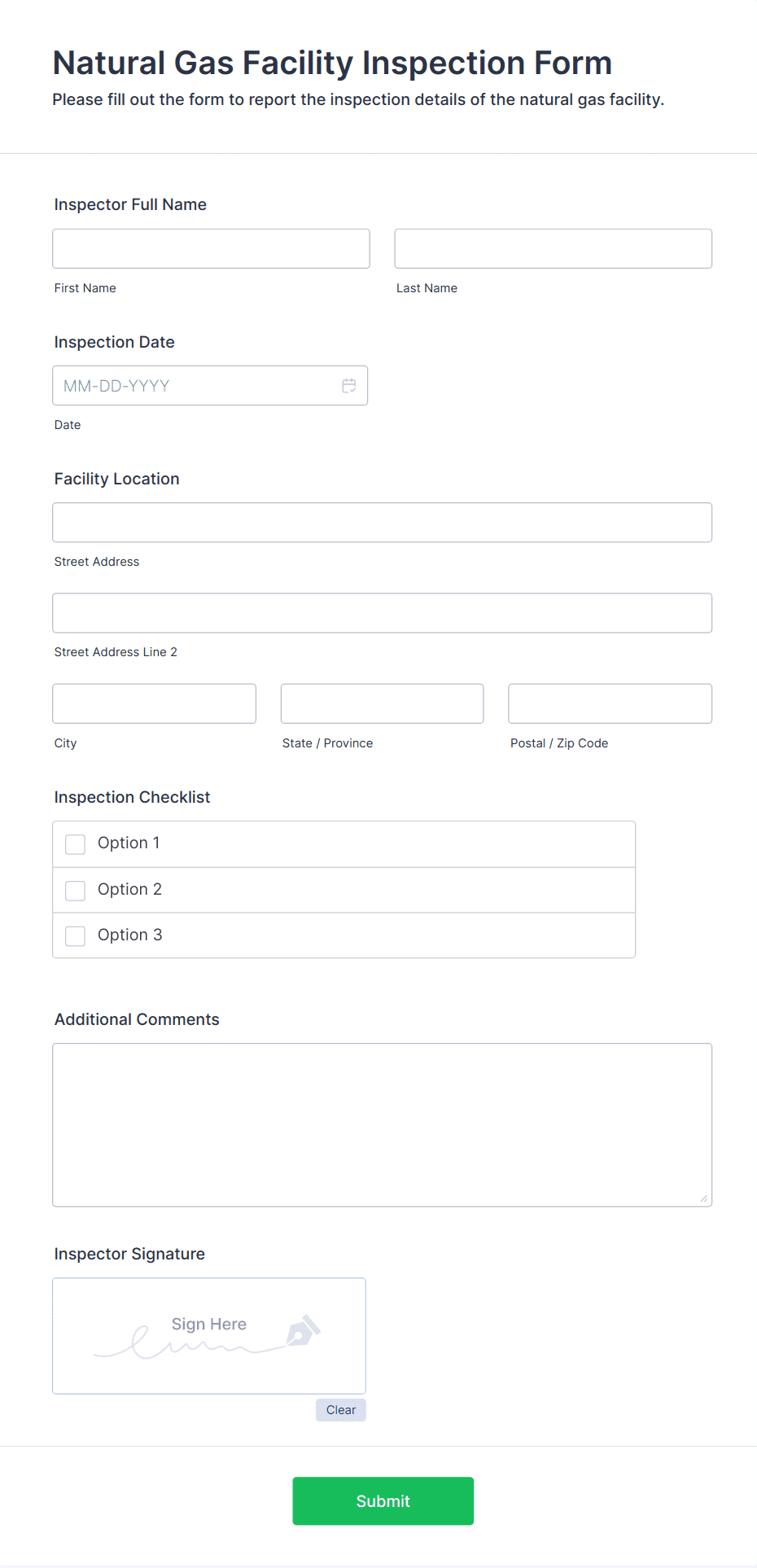Click the MM-DD-YYYY date field
This screenshot has height=1568, width=757.
point(210,386)
